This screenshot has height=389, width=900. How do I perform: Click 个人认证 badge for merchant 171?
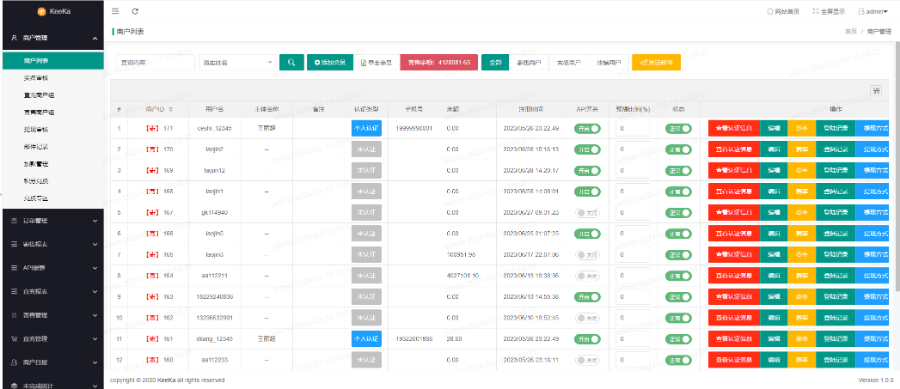click(366, 129)
